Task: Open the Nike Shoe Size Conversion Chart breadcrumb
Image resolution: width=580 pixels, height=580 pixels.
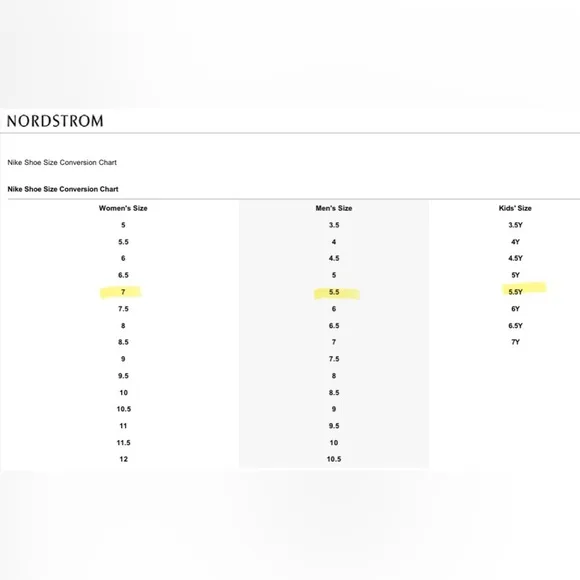Action: [62, 162]
